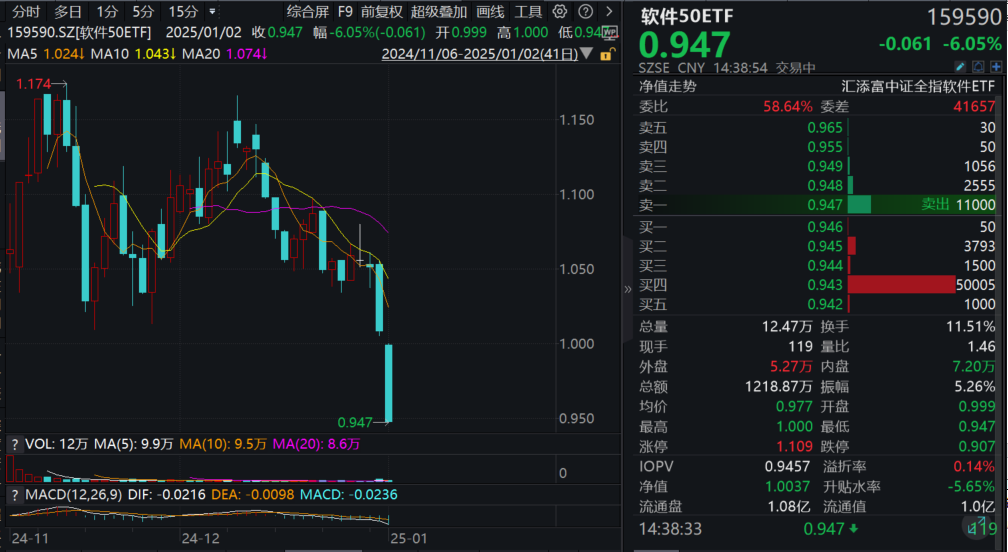Viewport: 1008px width, 552px height.
Task: Select the 买一 0.946 bid price
Action: (x=825, y=226)
